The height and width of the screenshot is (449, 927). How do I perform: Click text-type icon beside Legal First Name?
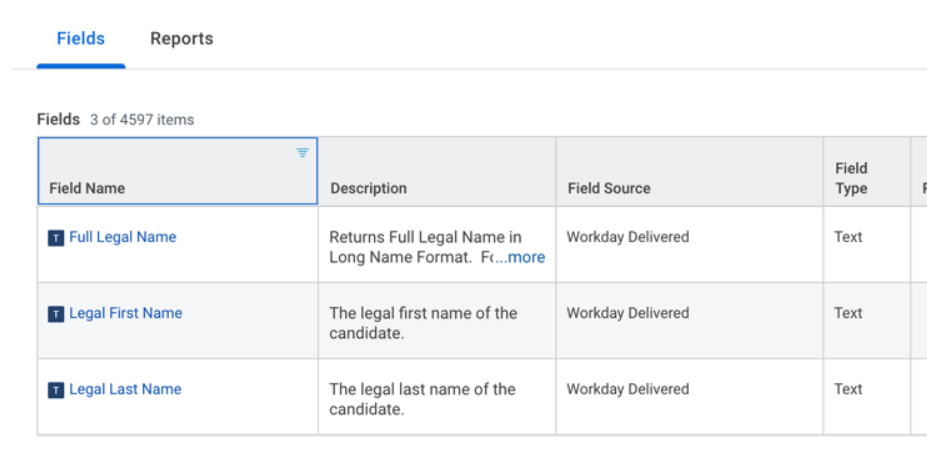click(56, 314)
